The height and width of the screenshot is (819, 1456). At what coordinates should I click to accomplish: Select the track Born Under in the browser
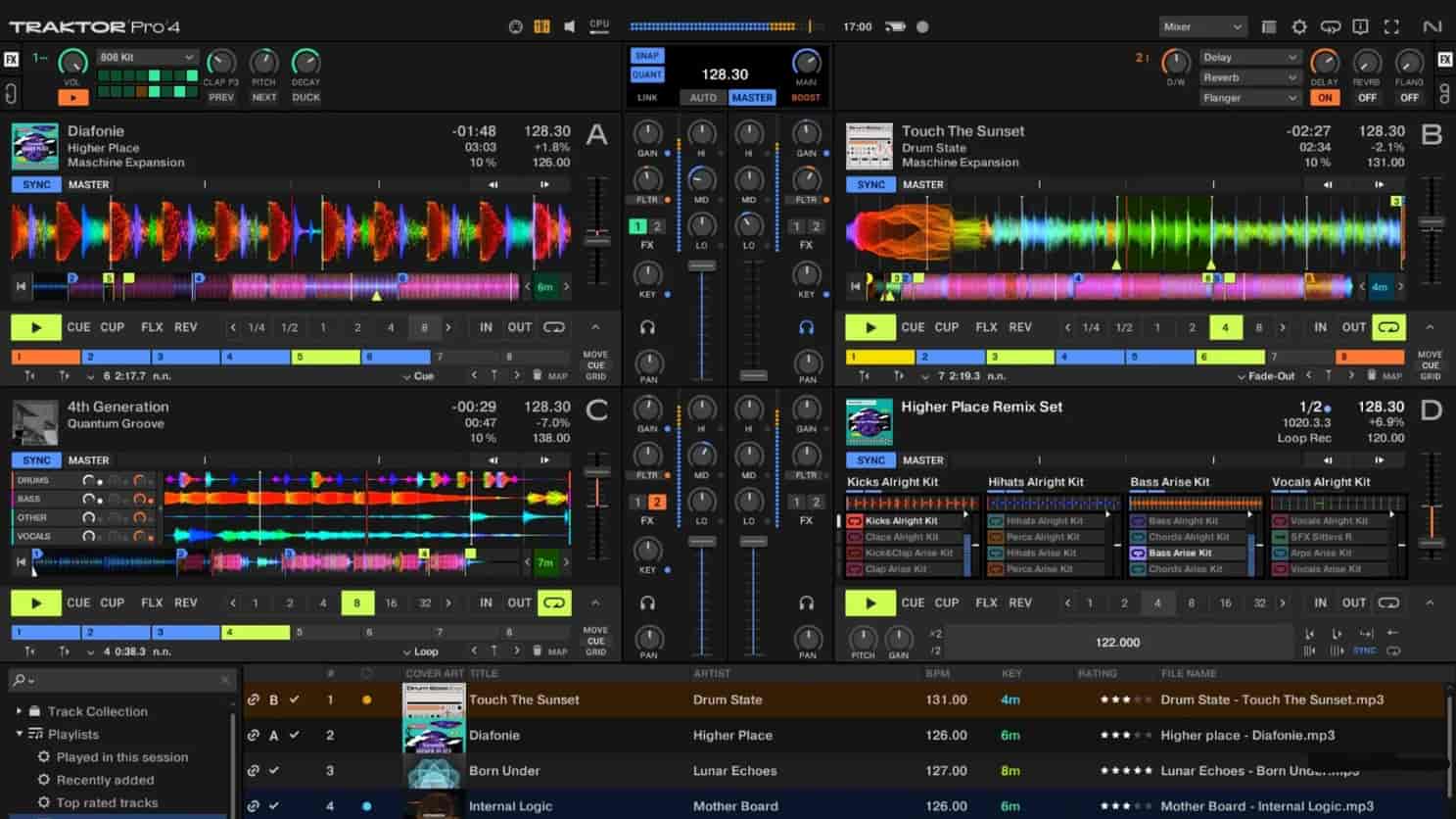505,771
